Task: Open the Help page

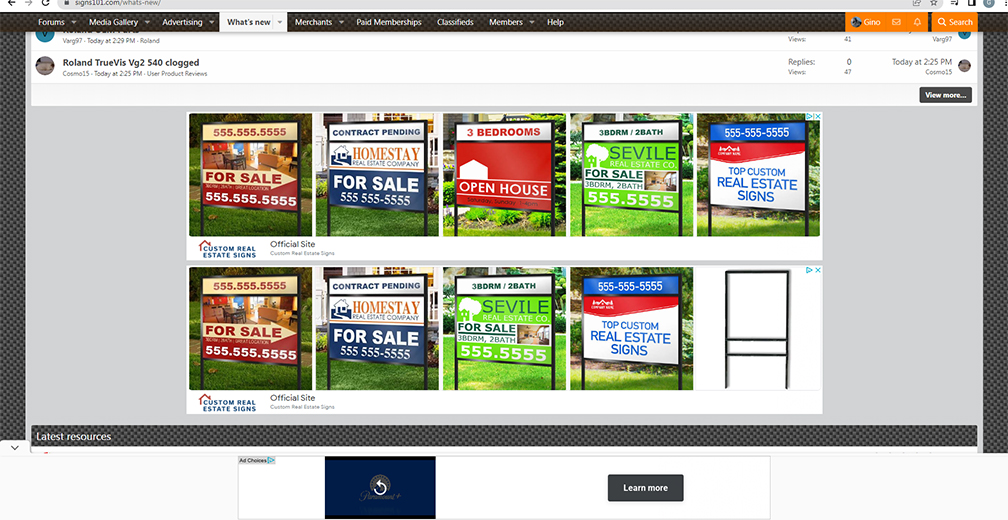Action: [x=555, y=22]
